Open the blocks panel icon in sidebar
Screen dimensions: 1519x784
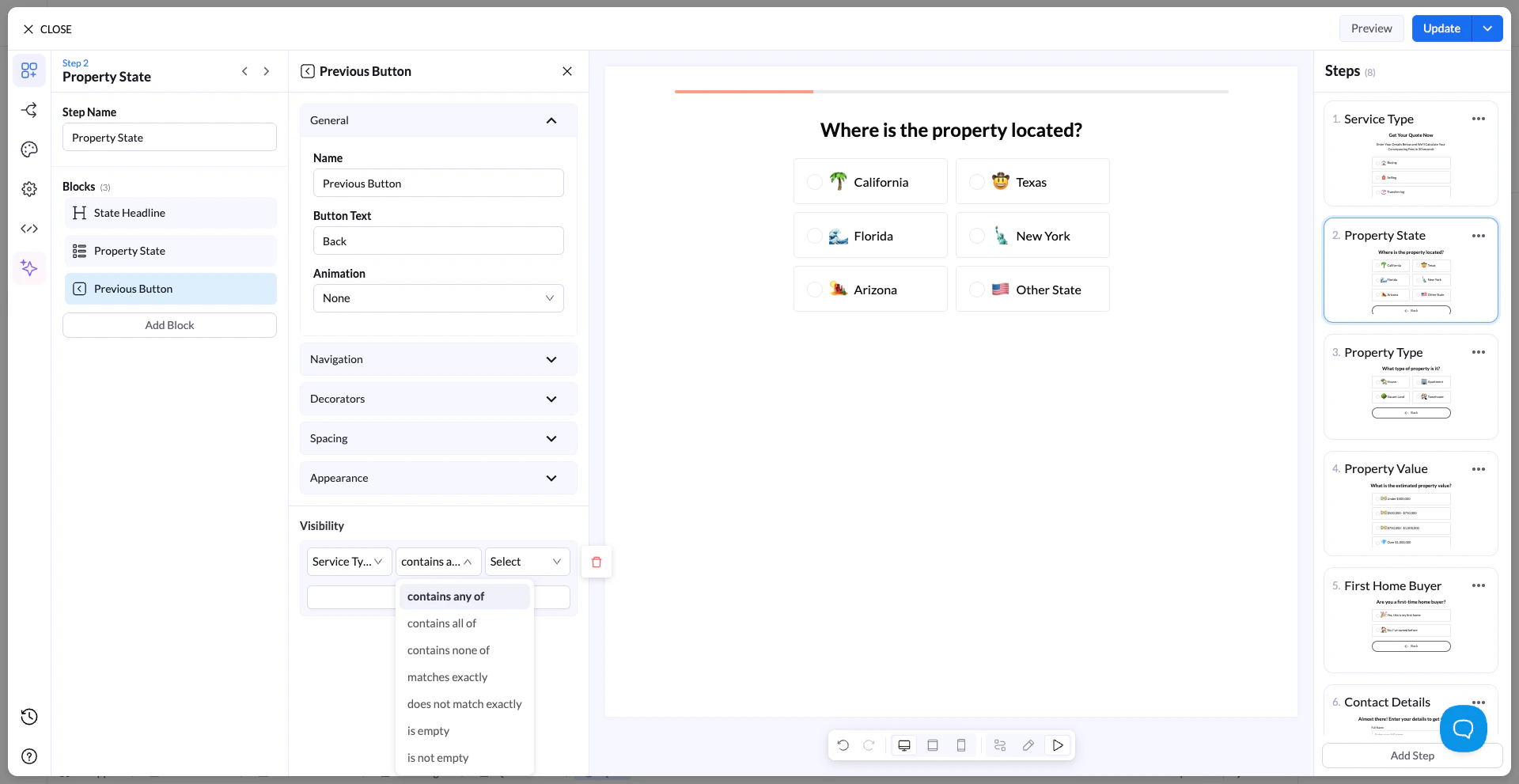(29, 70)
